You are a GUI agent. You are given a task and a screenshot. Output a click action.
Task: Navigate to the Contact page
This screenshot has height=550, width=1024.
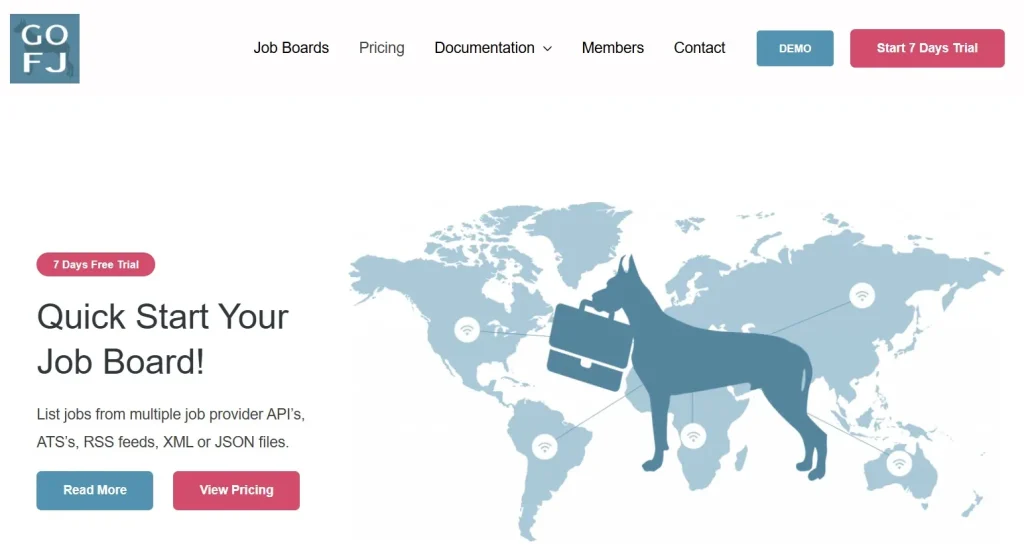[700, 48]
